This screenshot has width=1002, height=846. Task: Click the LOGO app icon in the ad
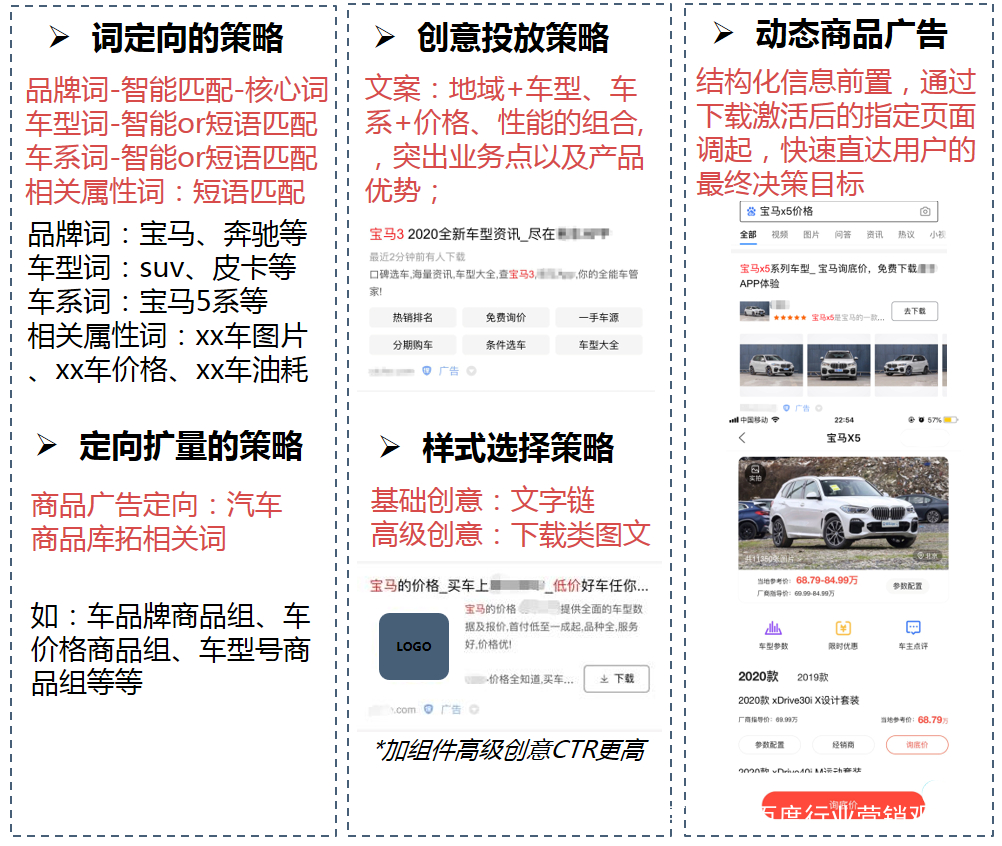(x=414, y=647)
